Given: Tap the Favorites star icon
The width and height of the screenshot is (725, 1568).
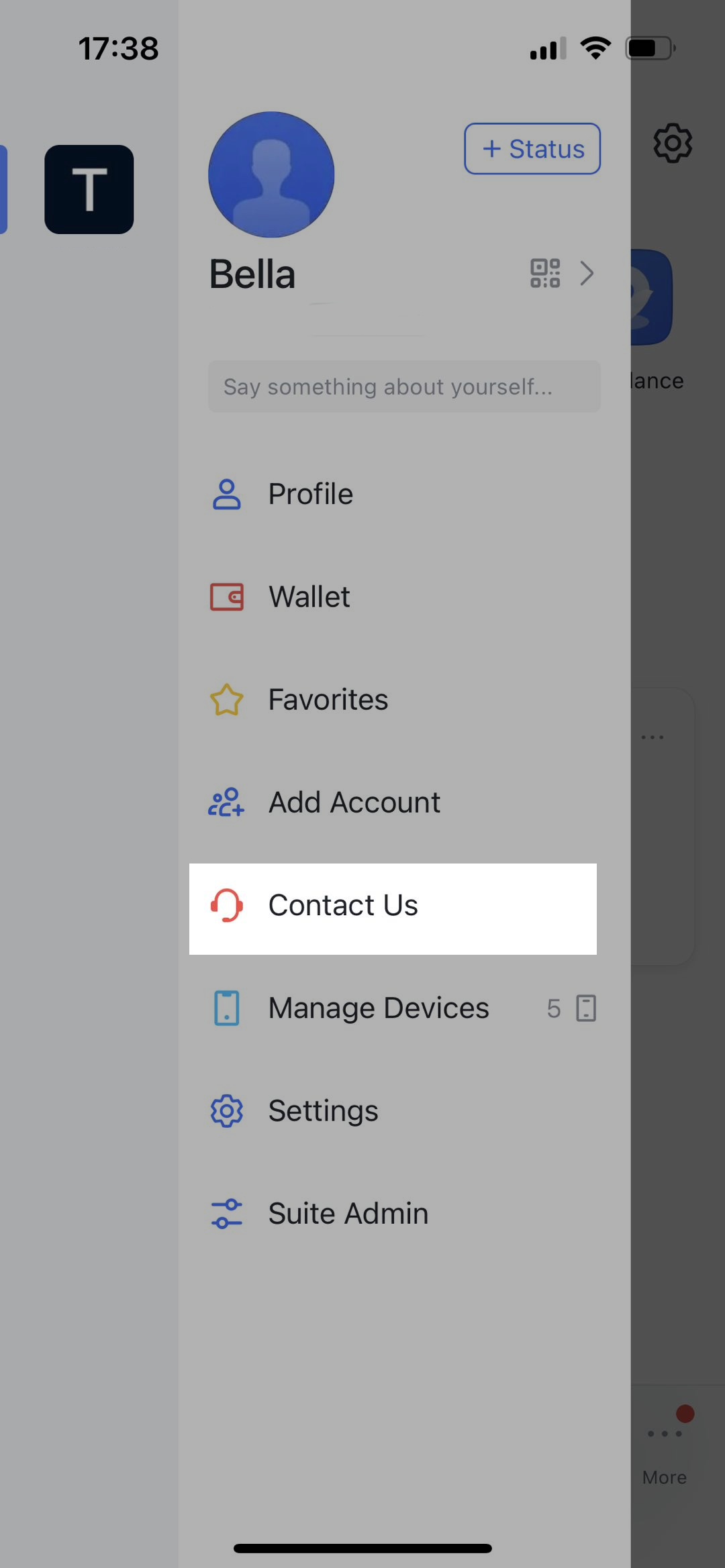Looking at the screenshot, I should 227,700.
